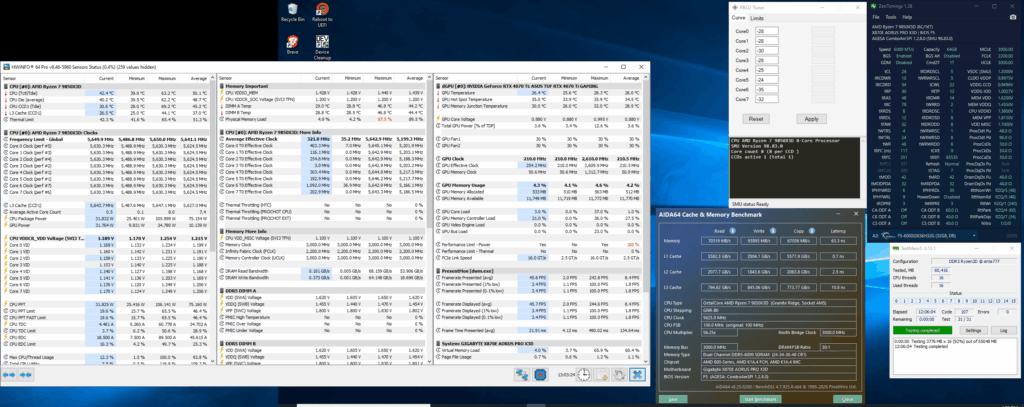Switch to the Limits tab in PBO2 Tuner
The height and width of the screenshot is (407, 1024).
(756, 18)
